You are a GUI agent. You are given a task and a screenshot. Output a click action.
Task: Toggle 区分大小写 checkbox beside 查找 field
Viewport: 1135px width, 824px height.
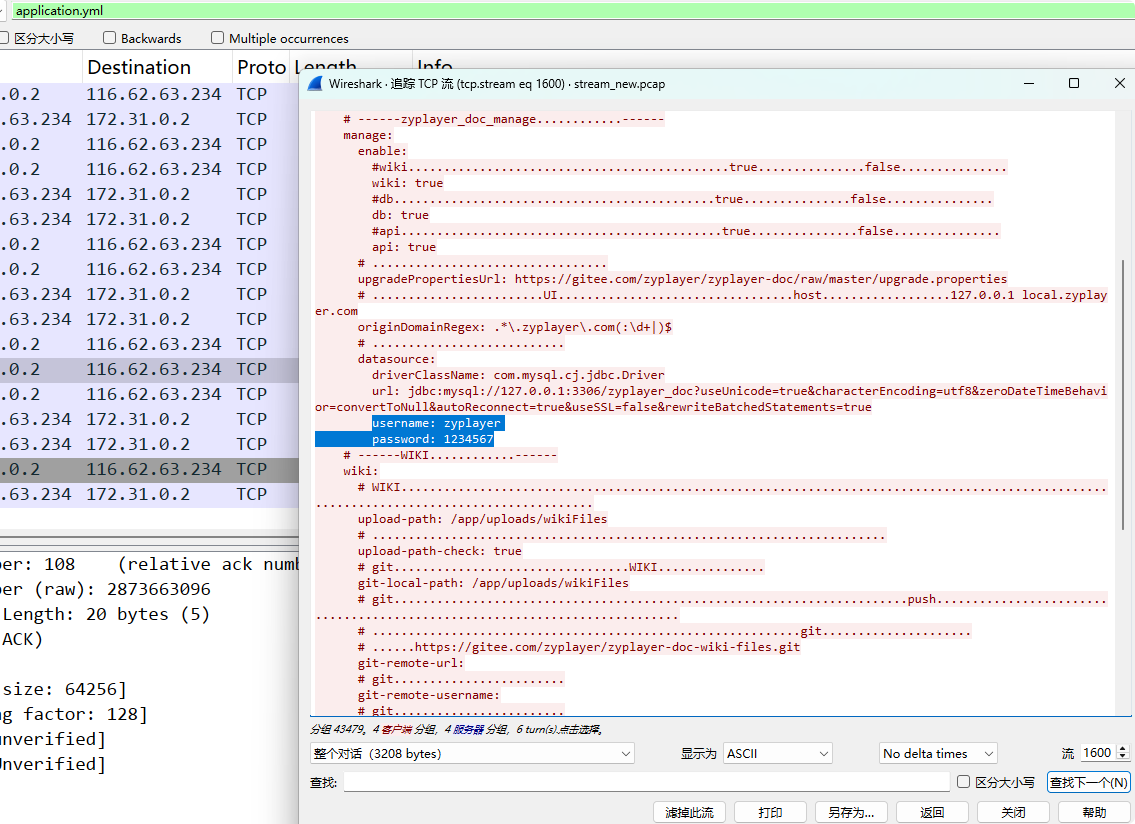click(x=963, y=781)
